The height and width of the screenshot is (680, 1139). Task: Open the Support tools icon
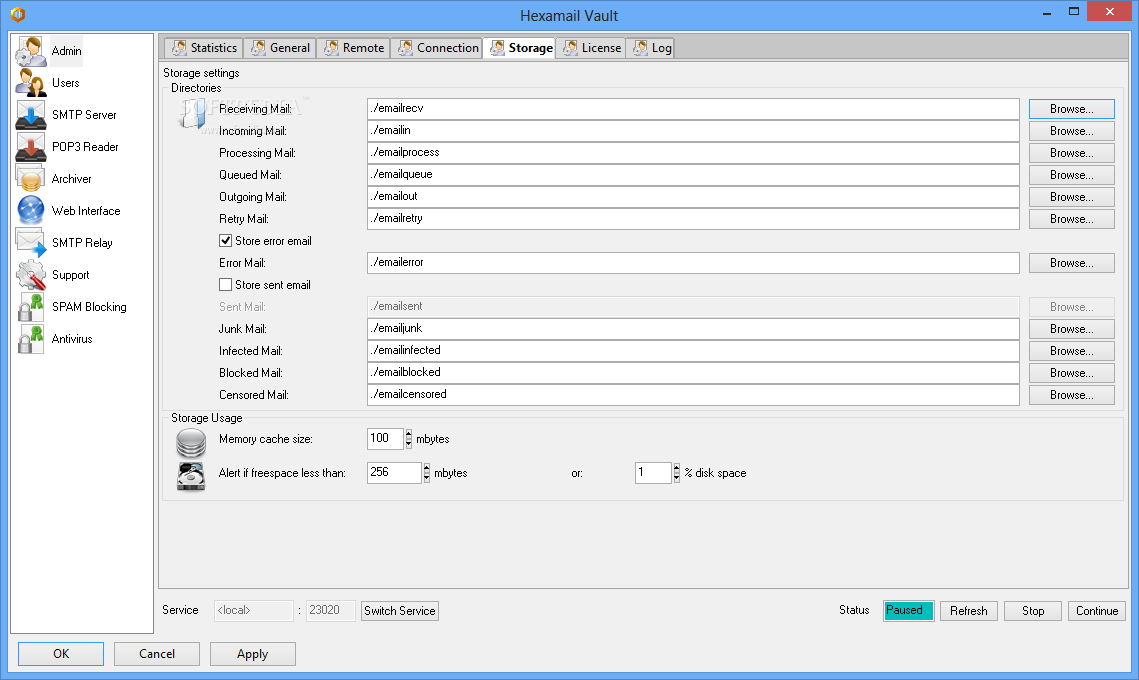click(31, 275)
